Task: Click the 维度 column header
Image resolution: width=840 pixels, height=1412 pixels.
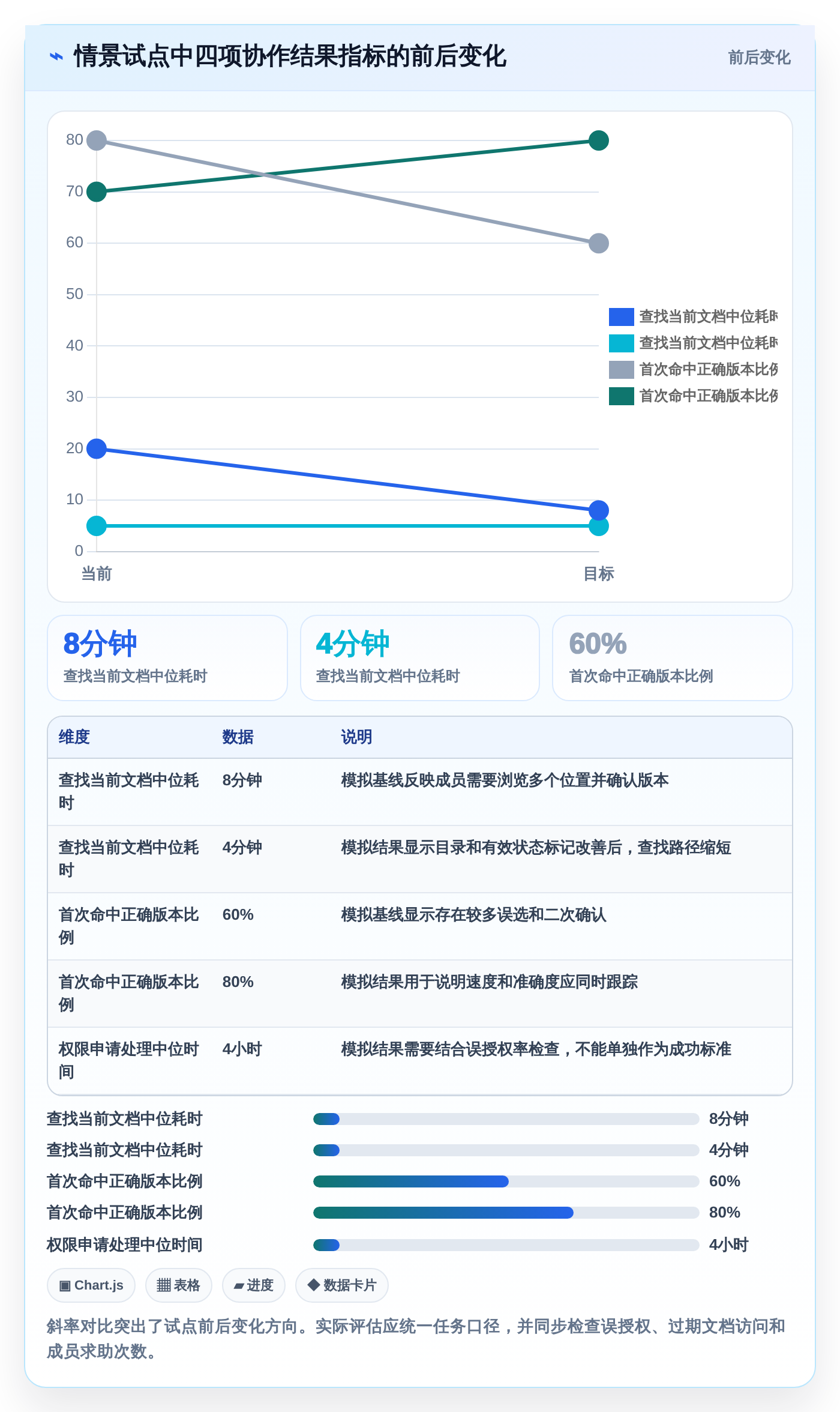Action: pos(74,737)
